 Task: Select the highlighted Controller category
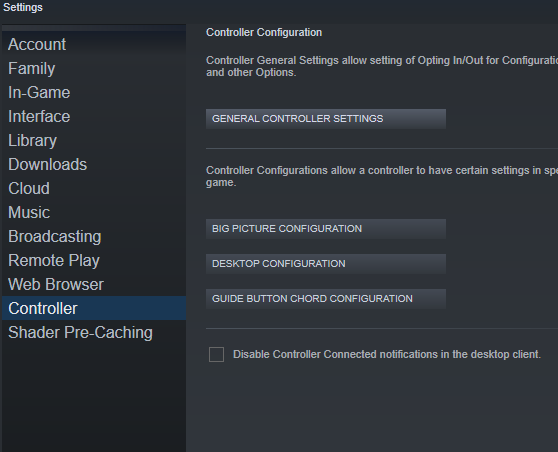pyautogui.click(x=94, y=308)
